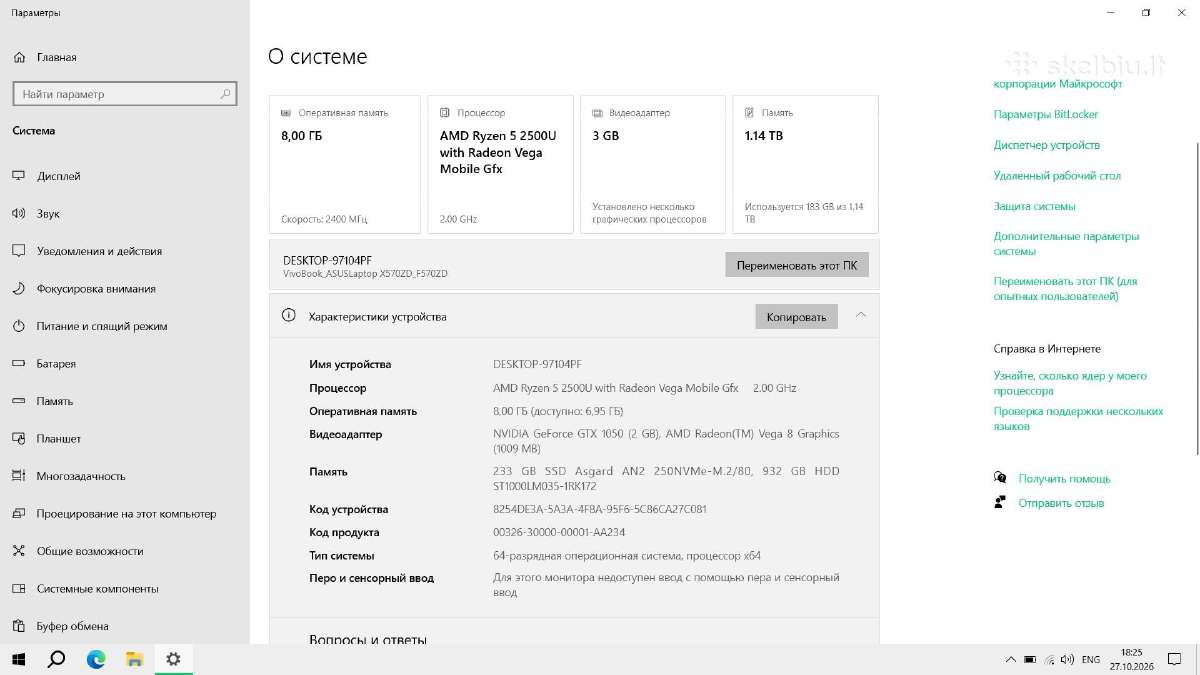Open Многозадачность icon in sidebar

[18, 476]
